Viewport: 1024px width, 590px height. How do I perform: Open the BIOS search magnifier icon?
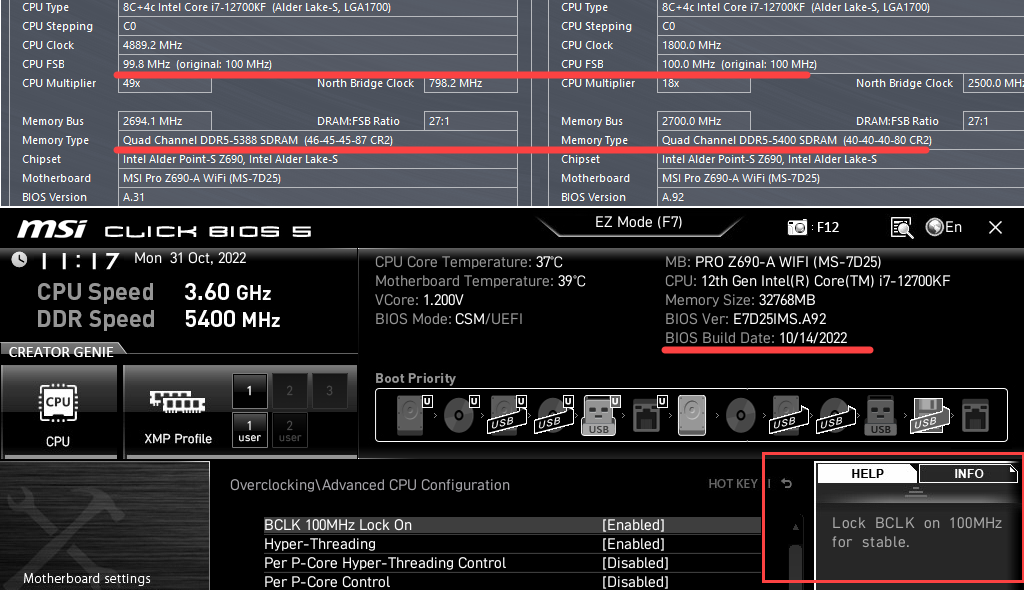point(902,227)
